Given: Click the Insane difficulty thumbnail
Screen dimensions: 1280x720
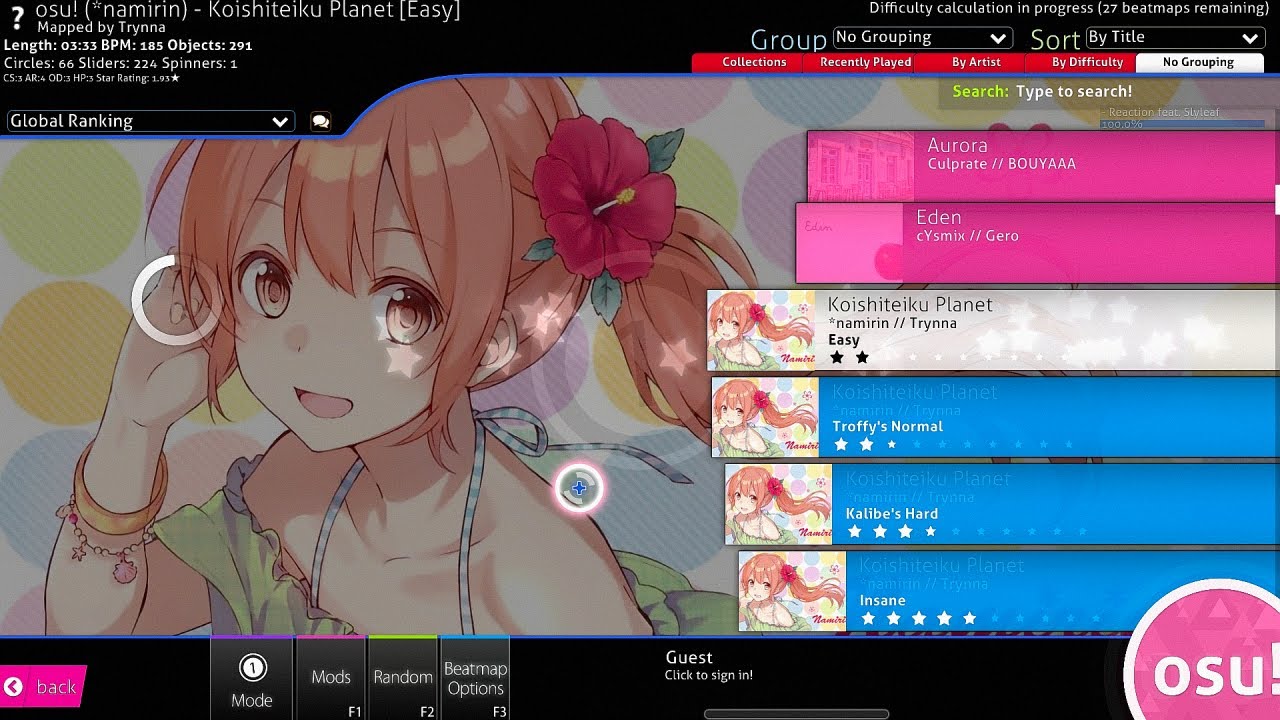Looking at the screenshot, I should point(792,591).
